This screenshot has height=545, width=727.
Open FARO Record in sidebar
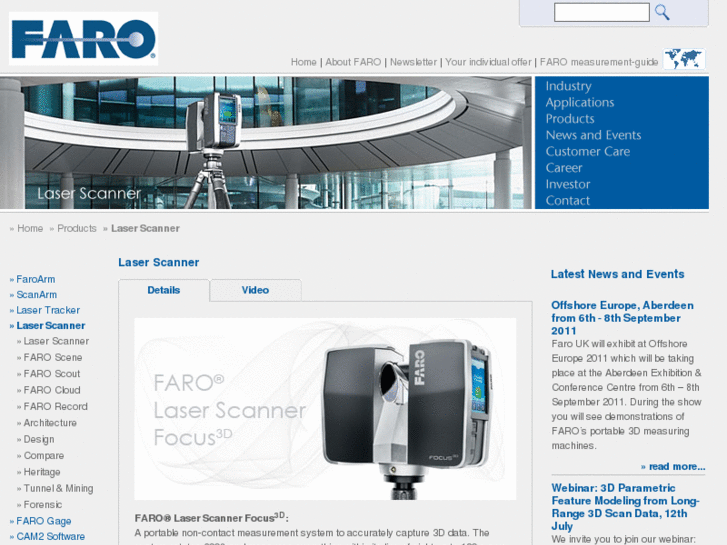55,406
